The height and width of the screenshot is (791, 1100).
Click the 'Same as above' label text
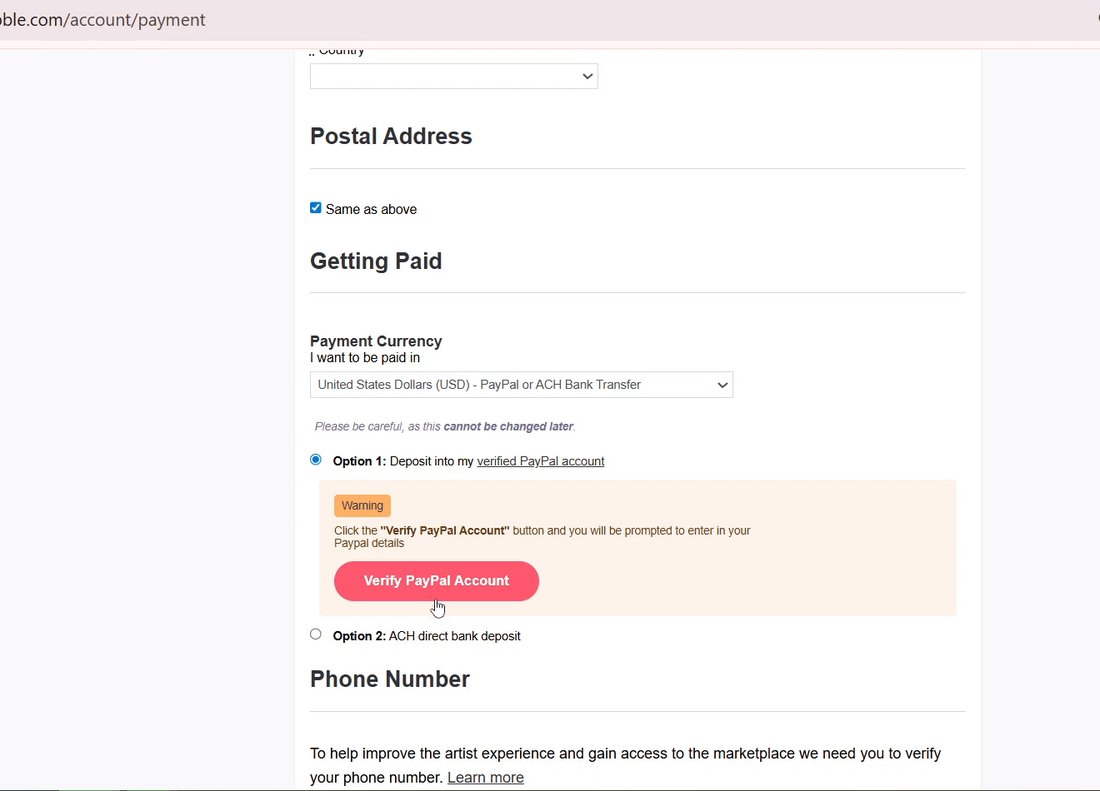click(371, 209)
